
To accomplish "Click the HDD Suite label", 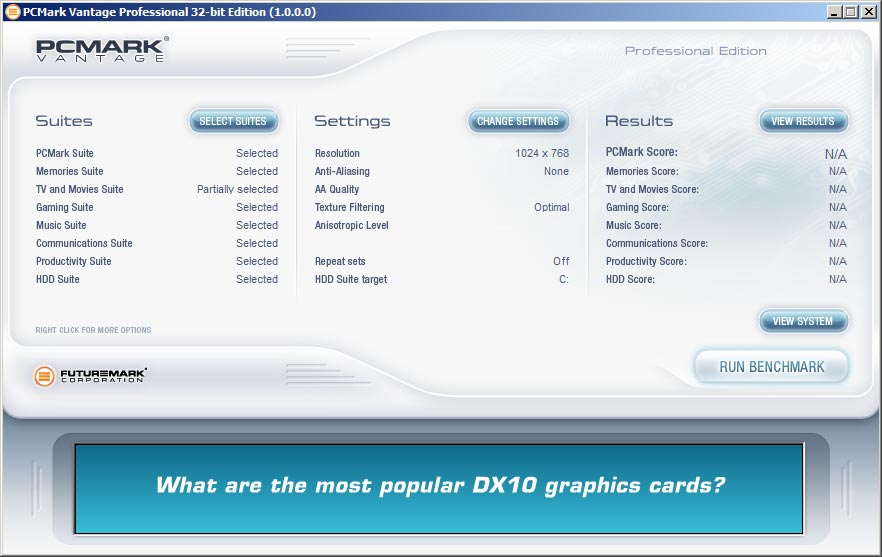I will pos(57,279).
